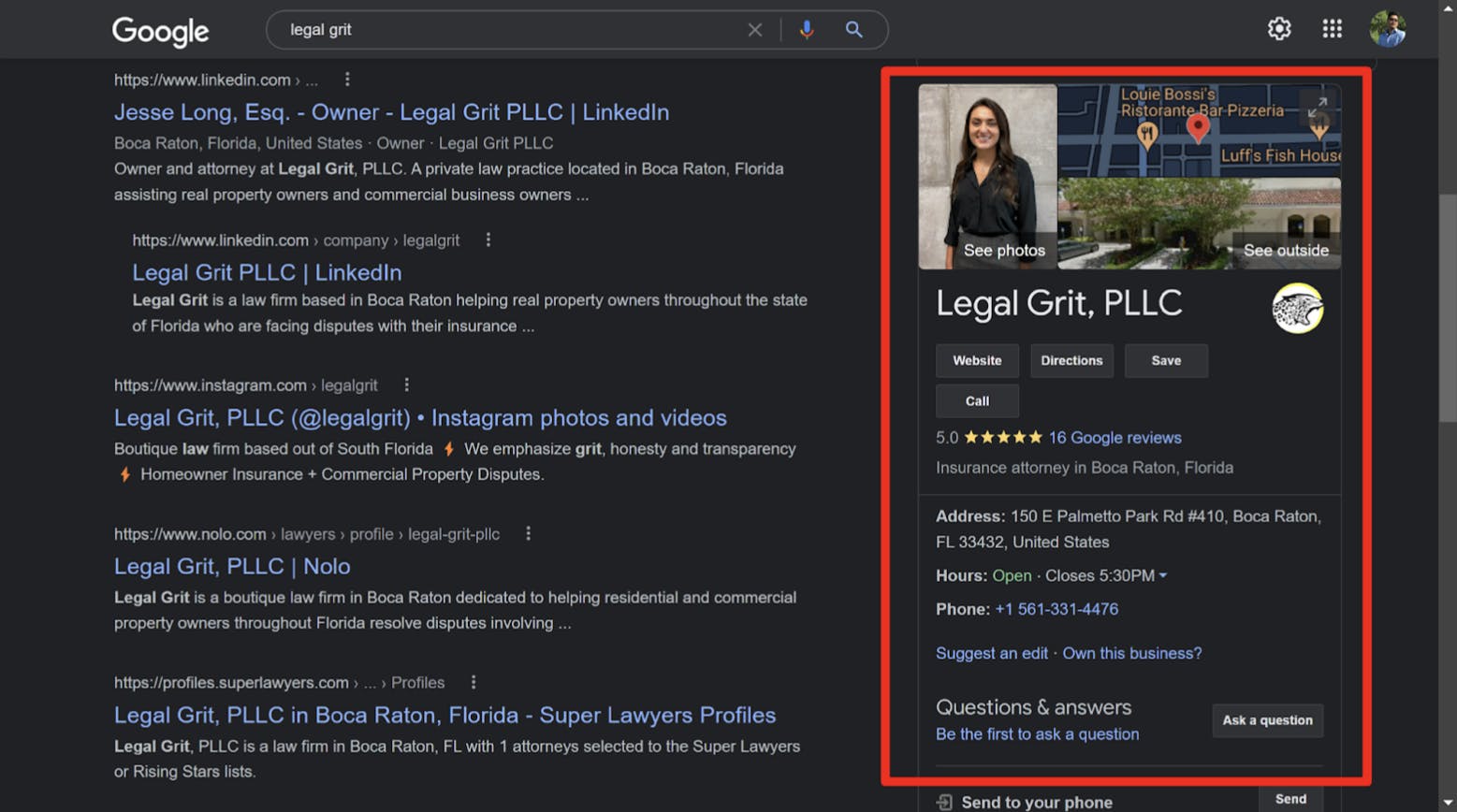1457x812 pixels.
Task: Click in the search input field
Action: point(505,30)
